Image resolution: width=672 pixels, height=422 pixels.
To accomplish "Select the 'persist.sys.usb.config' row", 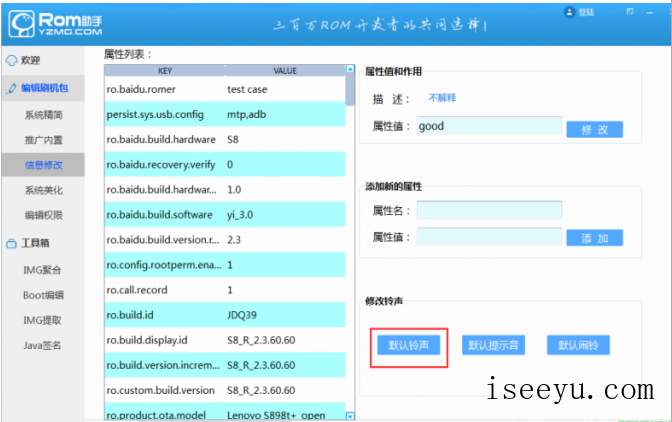I will click(225, 114).
